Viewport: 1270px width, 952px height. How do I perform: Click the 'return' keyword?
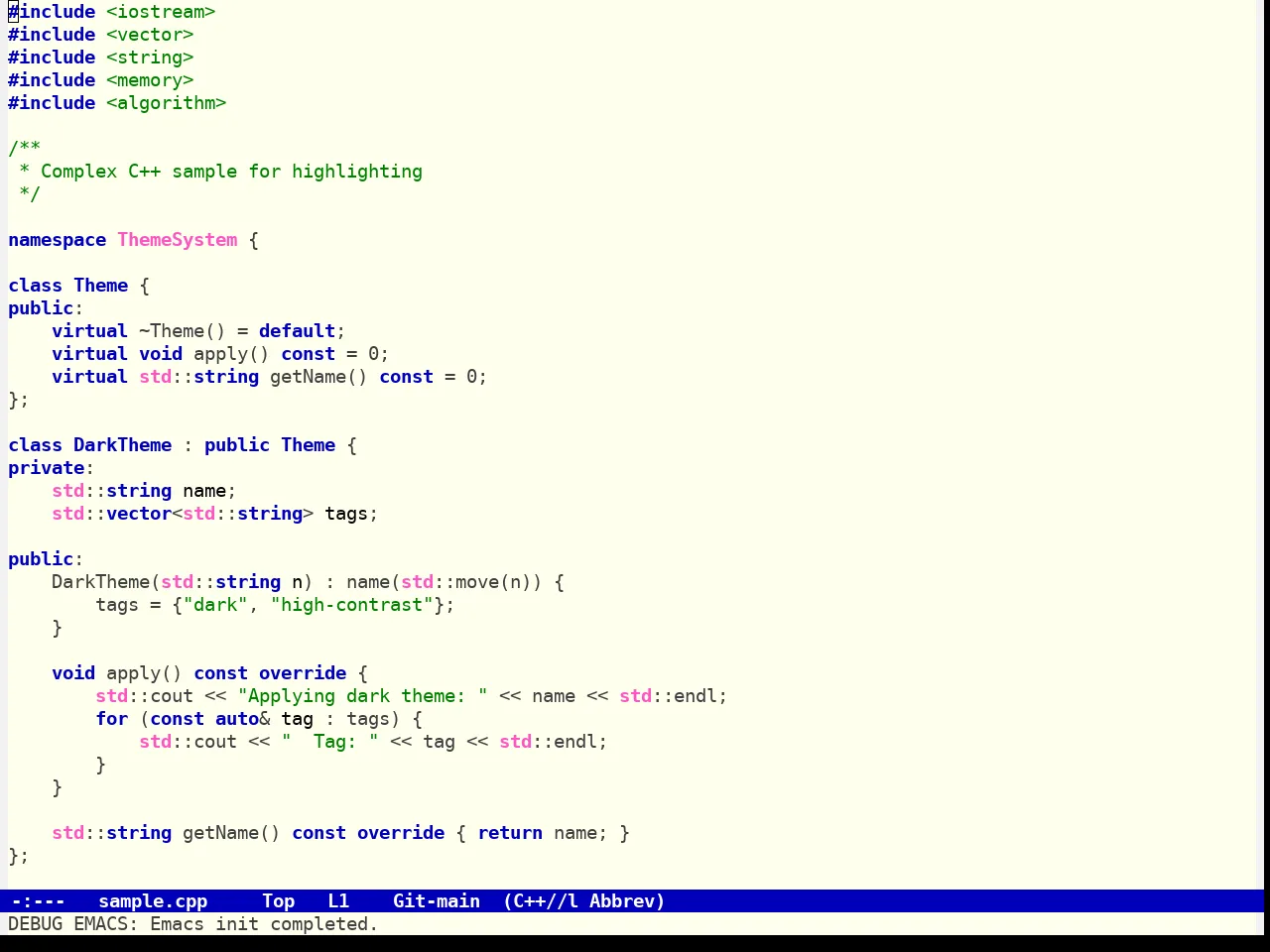point(510,833)
